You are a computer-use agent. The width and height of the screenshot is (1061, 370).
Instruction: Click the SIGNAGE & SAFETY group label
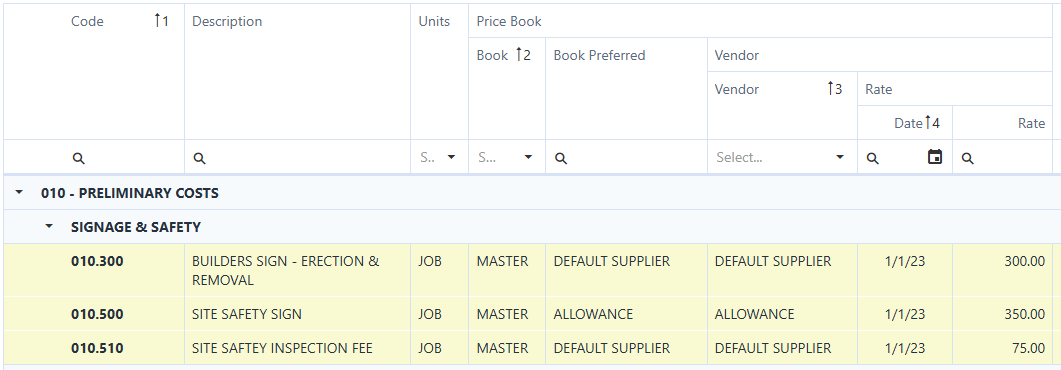[x=136, y=227]
